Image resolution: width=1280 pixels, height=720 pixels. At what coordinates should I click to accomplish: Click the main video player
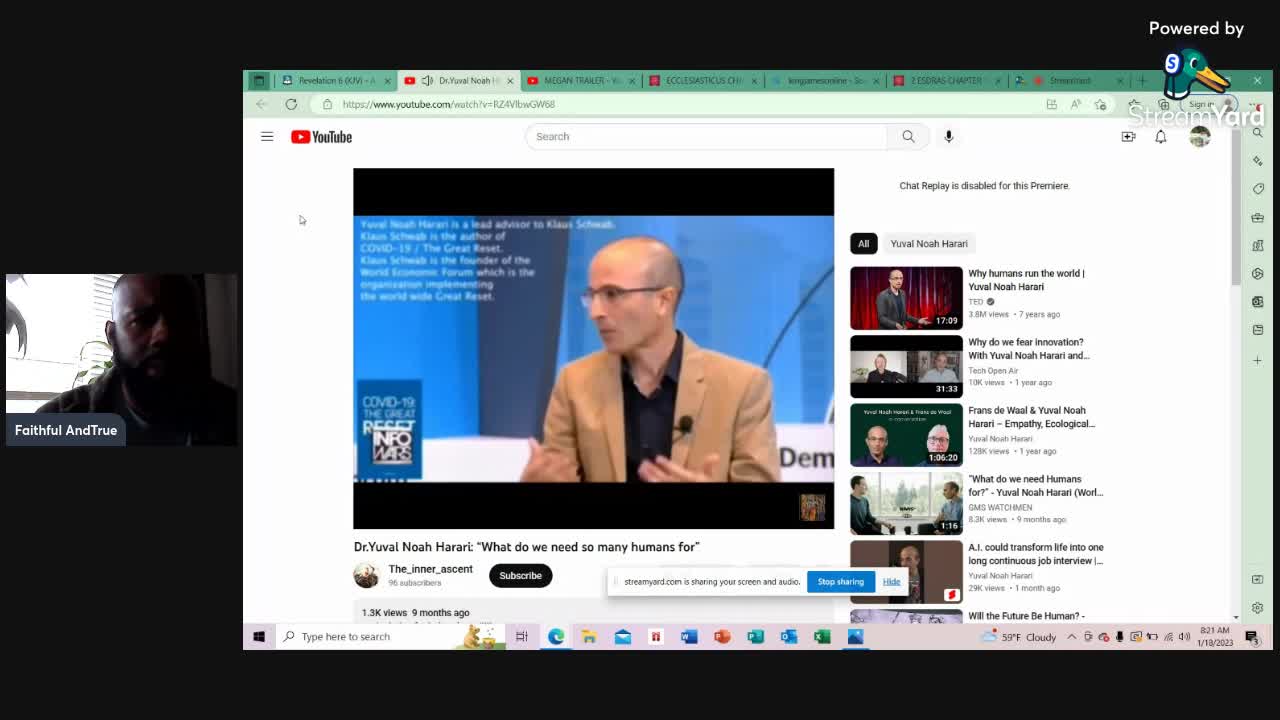pos(593,348)
